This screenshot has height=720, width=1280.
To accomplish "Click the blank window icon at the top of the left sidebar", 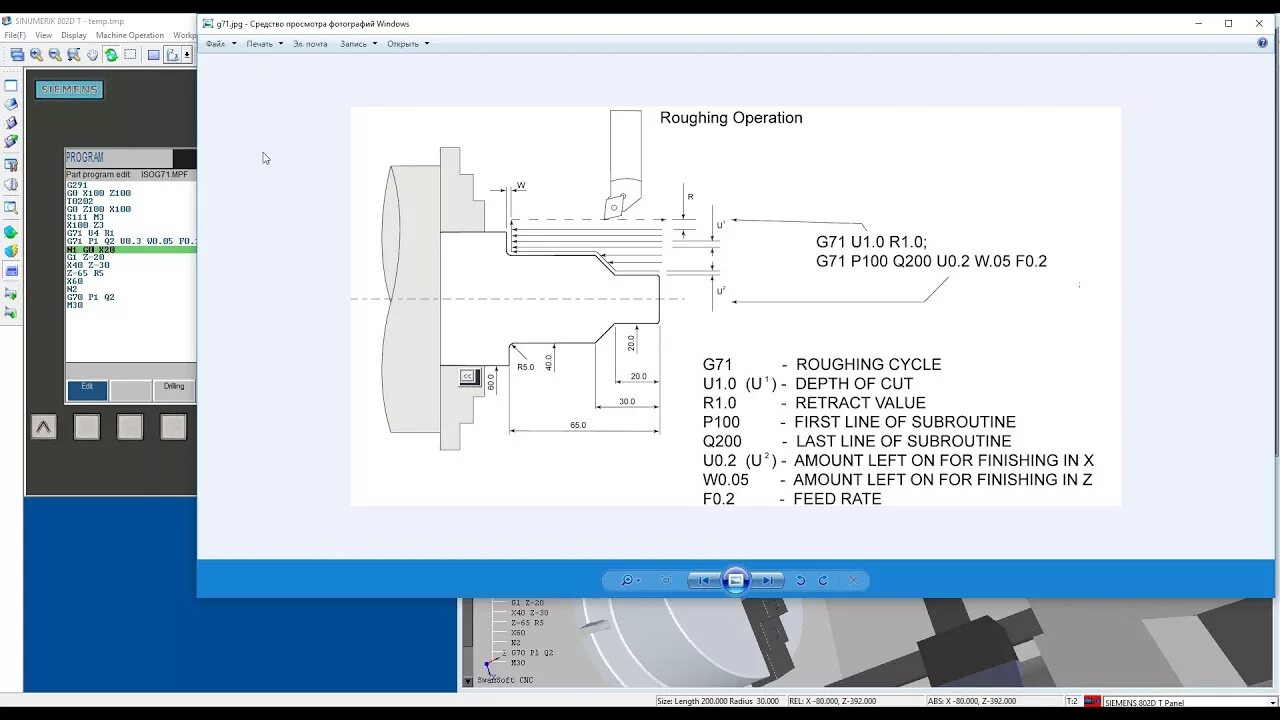I will coord(11,85).
